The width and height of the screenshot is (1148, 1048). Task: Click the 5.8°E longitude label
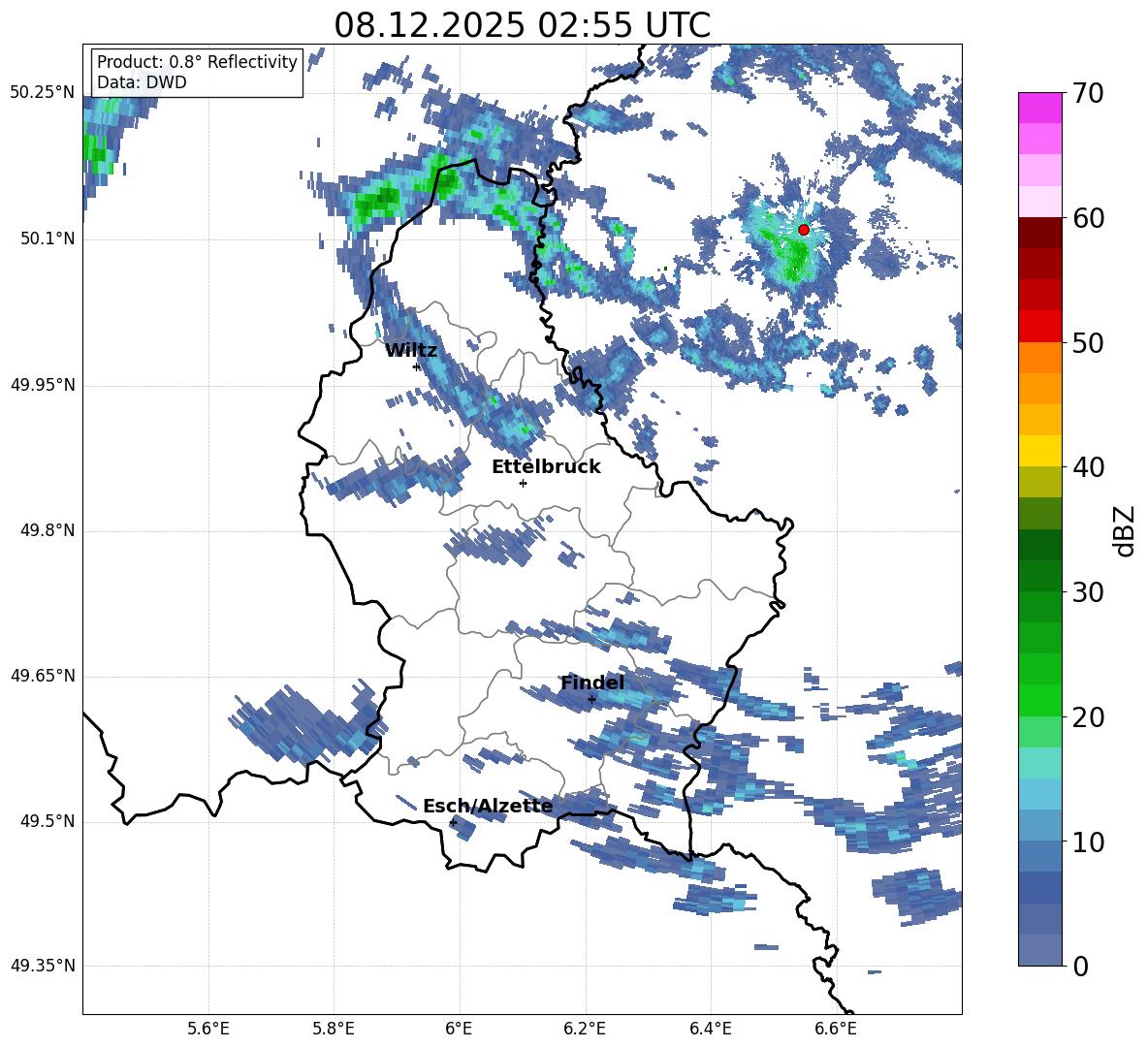pos(334,1029)
